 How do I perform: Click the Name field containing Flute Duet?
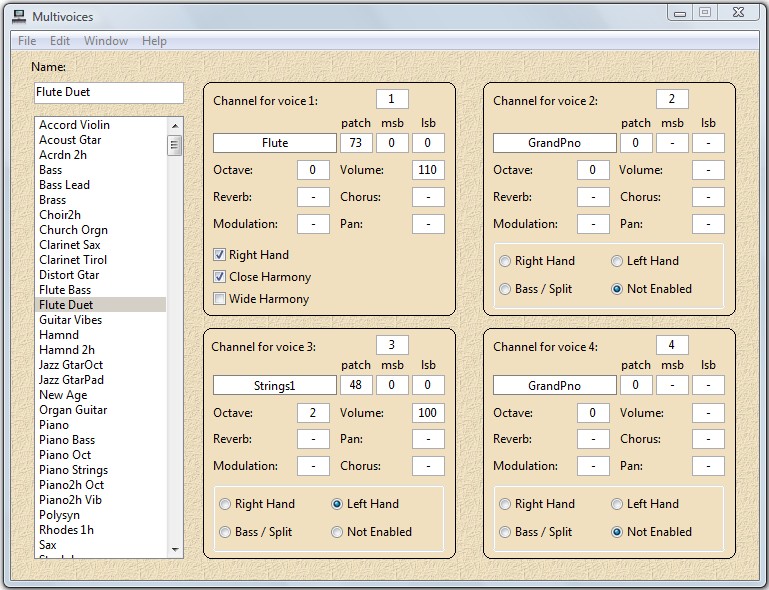[109, 92]
